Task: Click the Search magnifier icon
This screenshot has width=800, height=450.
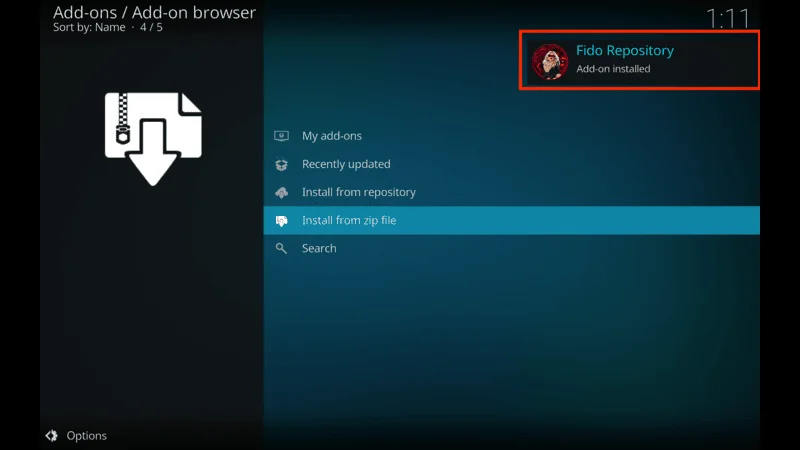Action: coord(281,248)
